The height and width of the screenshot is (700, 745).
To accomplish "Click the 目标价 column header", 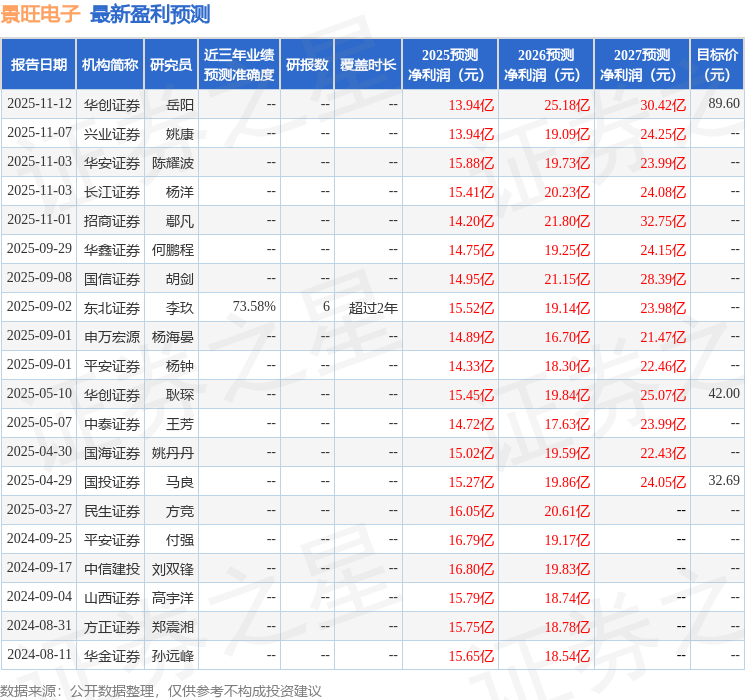I will 717,65.
